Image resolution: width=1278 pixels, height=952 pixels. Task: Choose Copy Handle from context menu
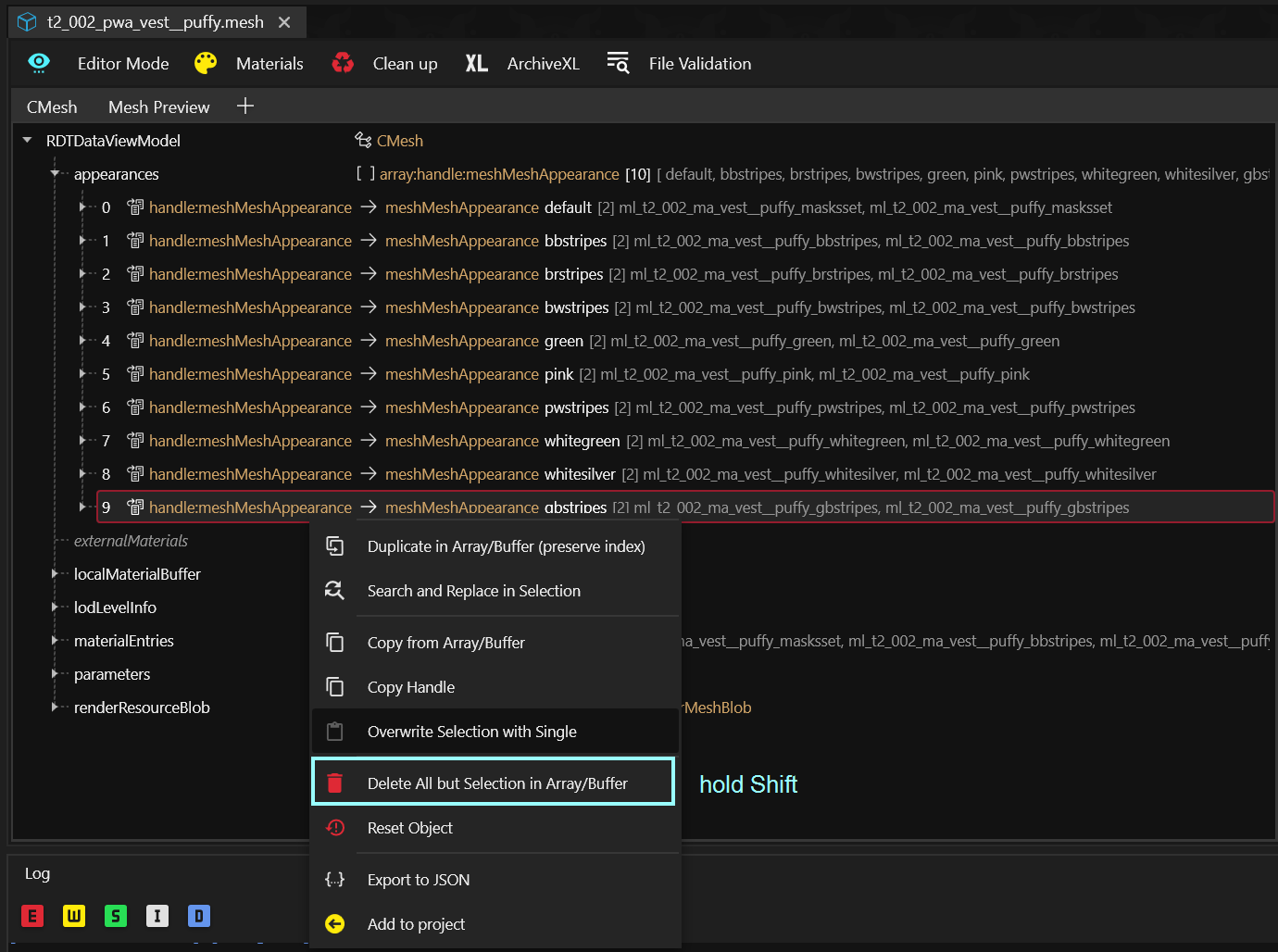(411, 687)
